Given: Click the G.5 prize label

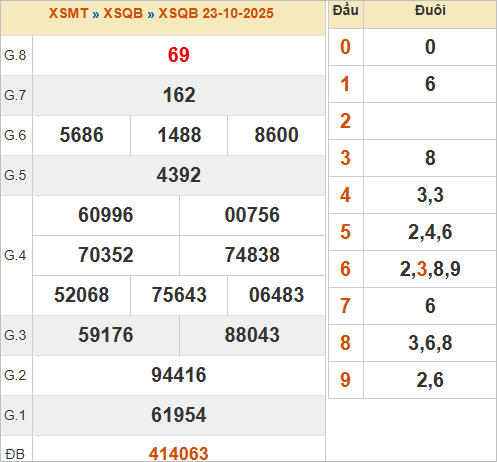Looking at the screenshot, I should [15, 175].
